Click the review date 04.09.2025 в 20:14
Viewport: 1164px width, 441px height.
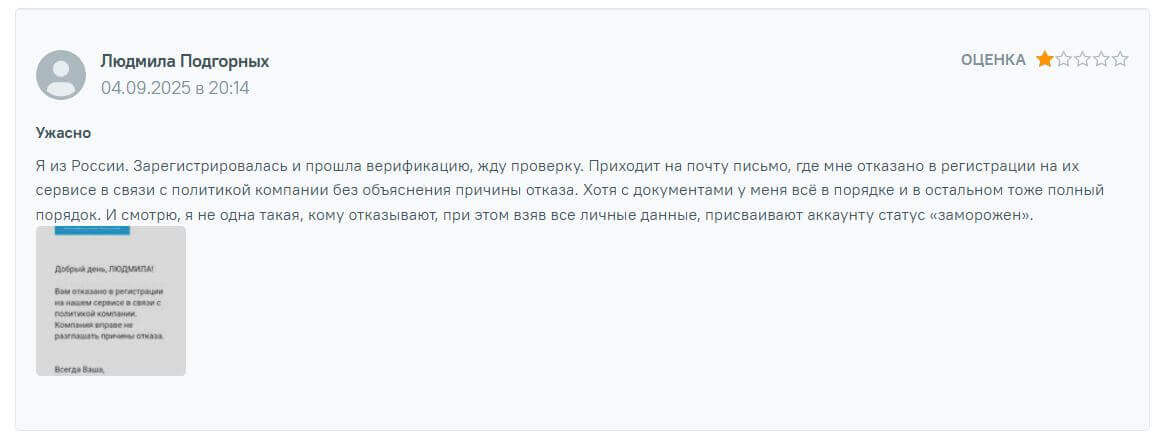pos(175,88)
